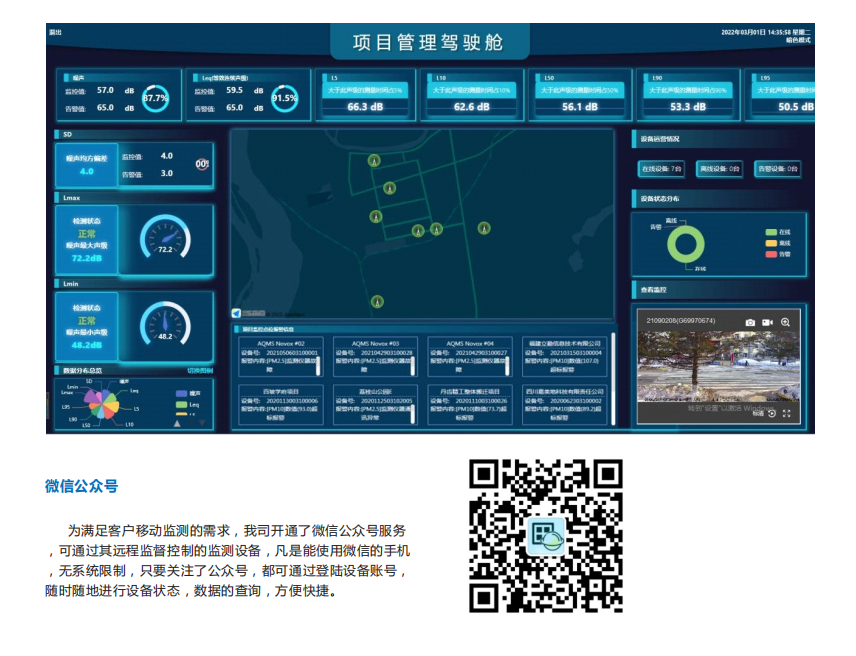Select the L90 53.3 dB tile

(688, 95)
